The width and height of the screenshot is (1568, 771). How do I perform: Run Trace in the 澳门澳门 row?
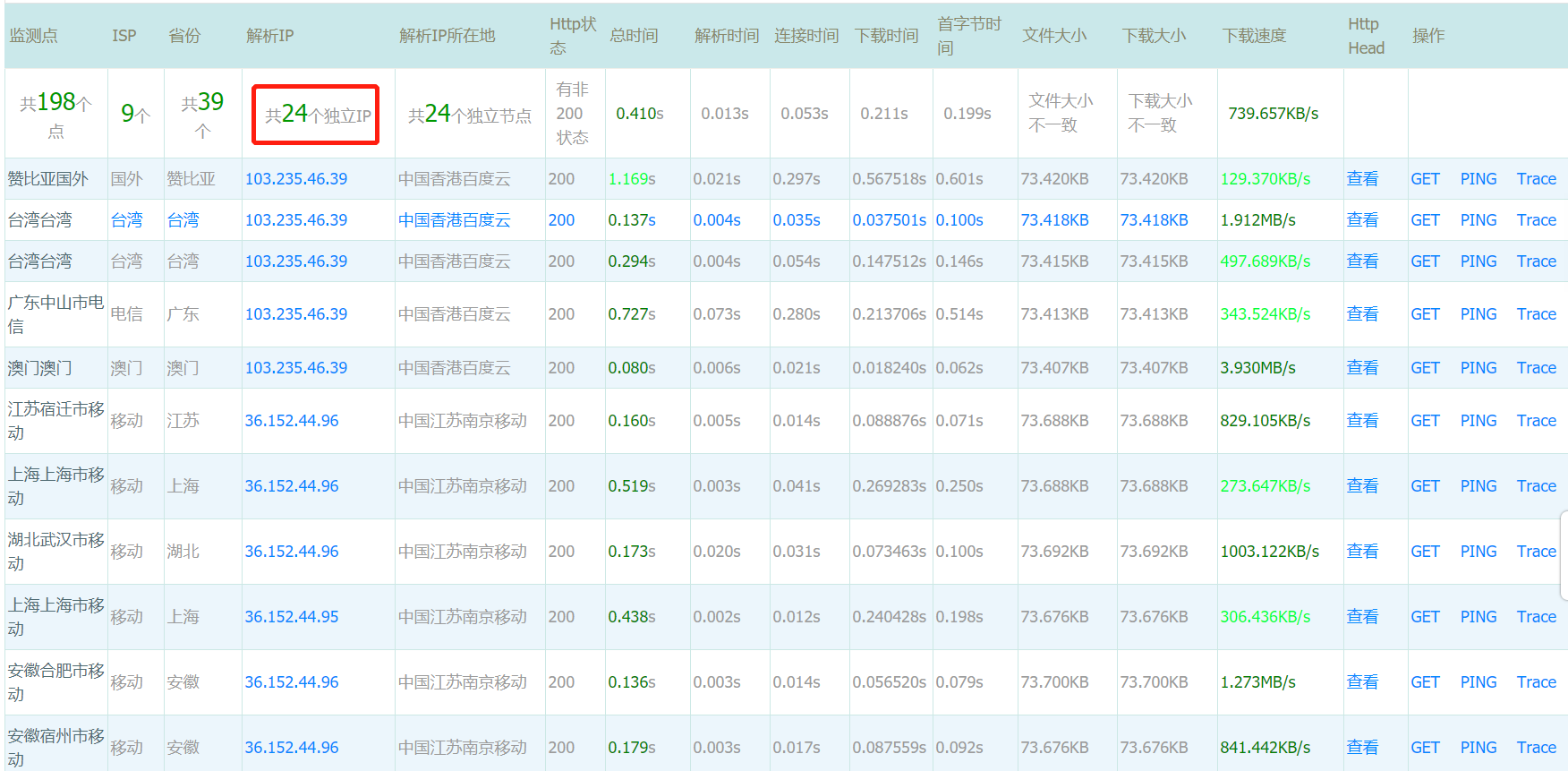[1537, 368]
